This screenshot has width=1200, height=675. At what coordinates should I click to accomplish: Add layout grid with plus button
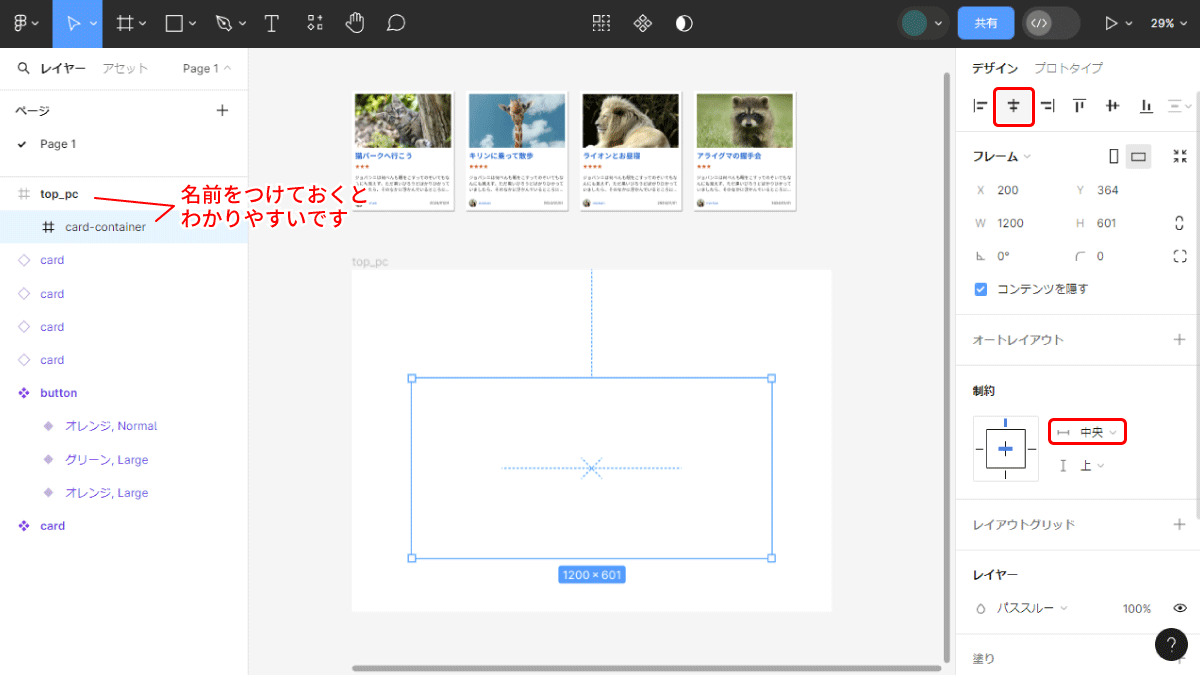(1180, 524)
